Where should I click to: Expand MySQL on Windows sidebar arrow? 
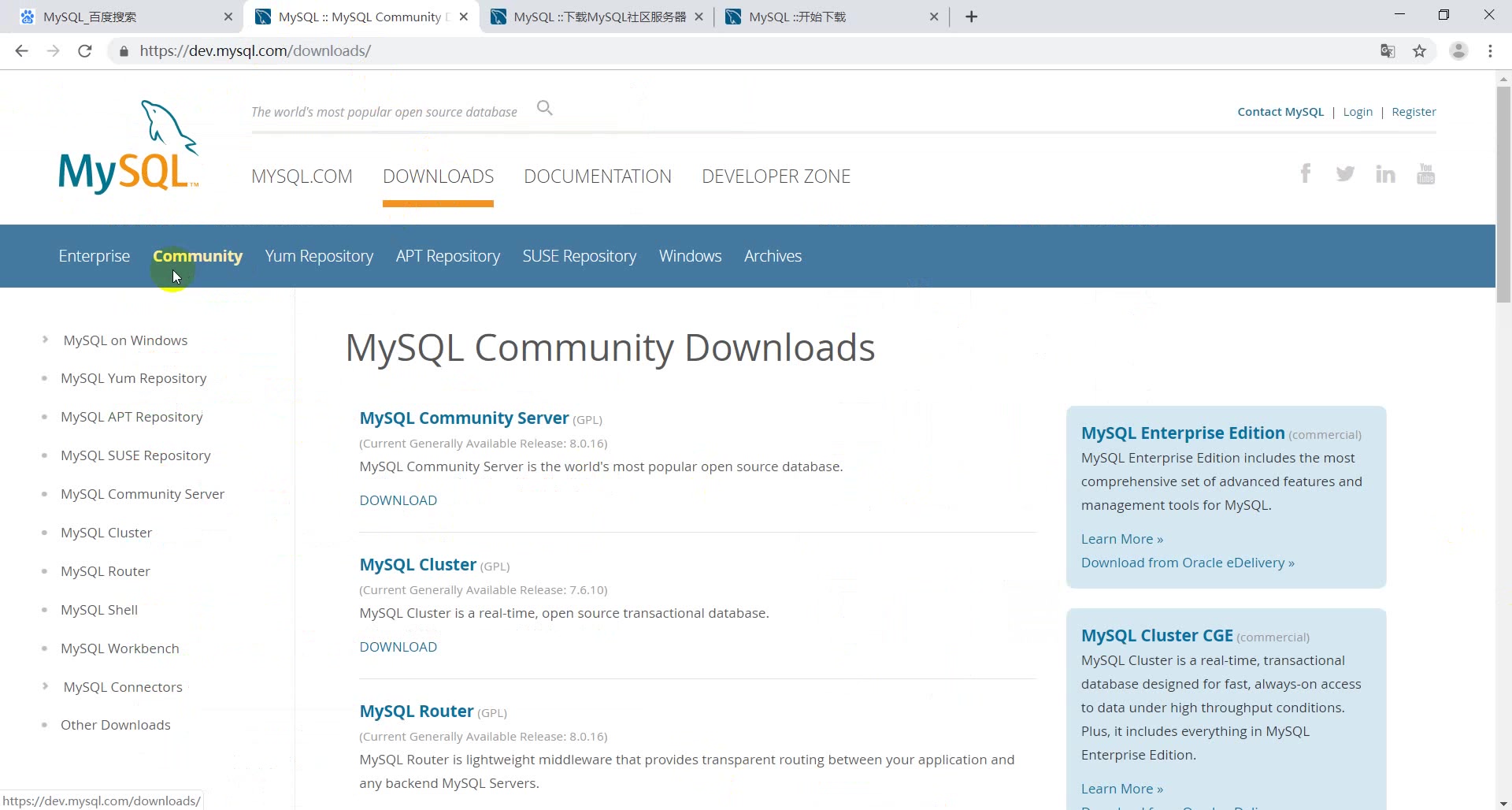coord(45,340)
